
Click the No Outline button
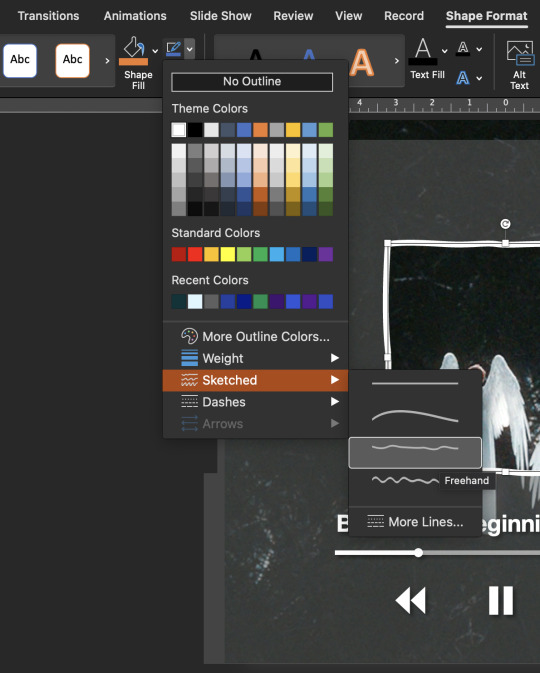pyautogui.click(x=252, y=82)
